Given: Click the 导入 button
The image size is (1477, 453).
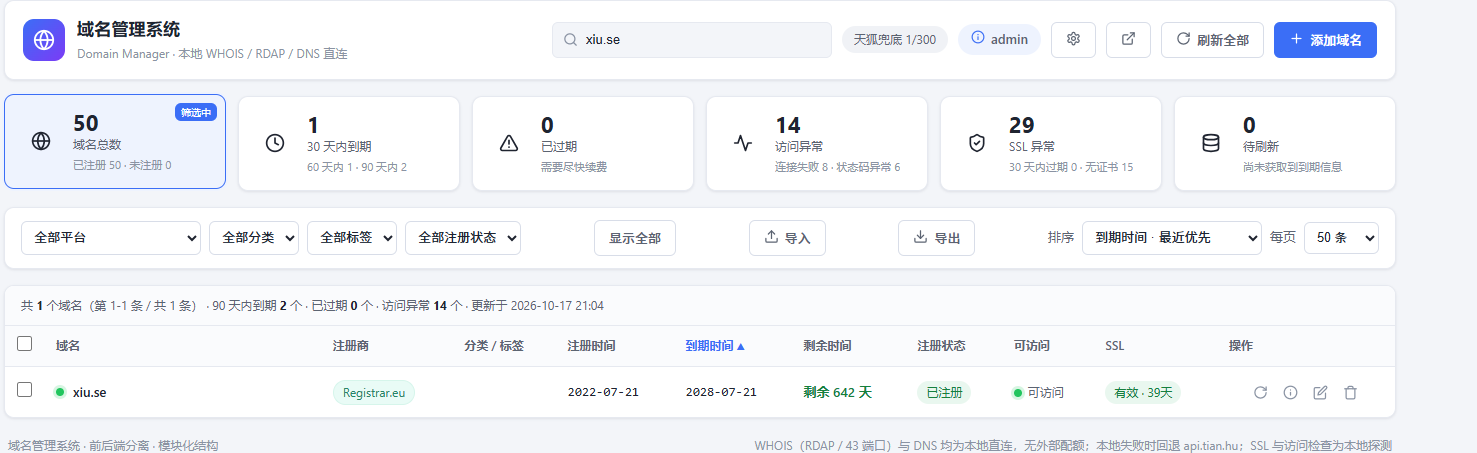Looking at the screenshot, I should click(x=787, y=238).
